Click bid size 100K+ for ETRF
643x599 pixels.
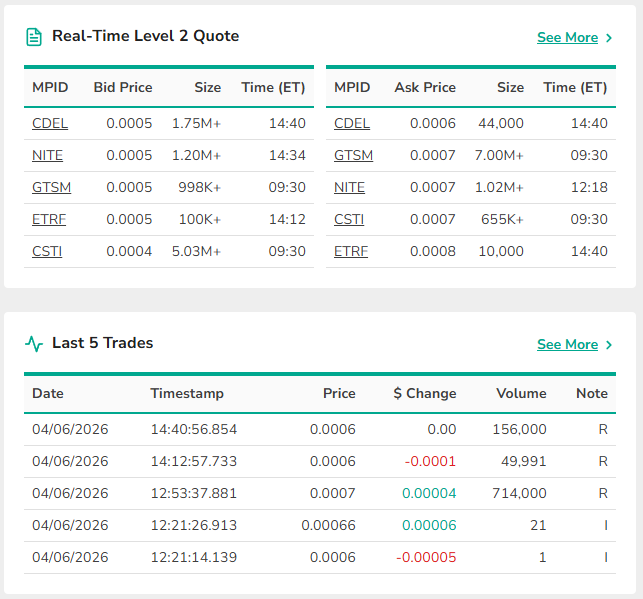200,219
